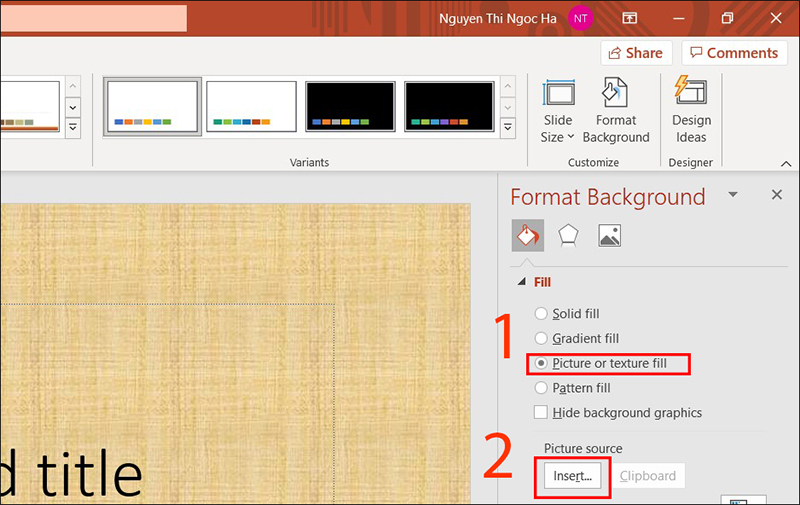Image resolution: width=800 pixels, height=505 pixels.
Task: Switch to the Effects pentagon tab
Action: [x=568, y=236]
